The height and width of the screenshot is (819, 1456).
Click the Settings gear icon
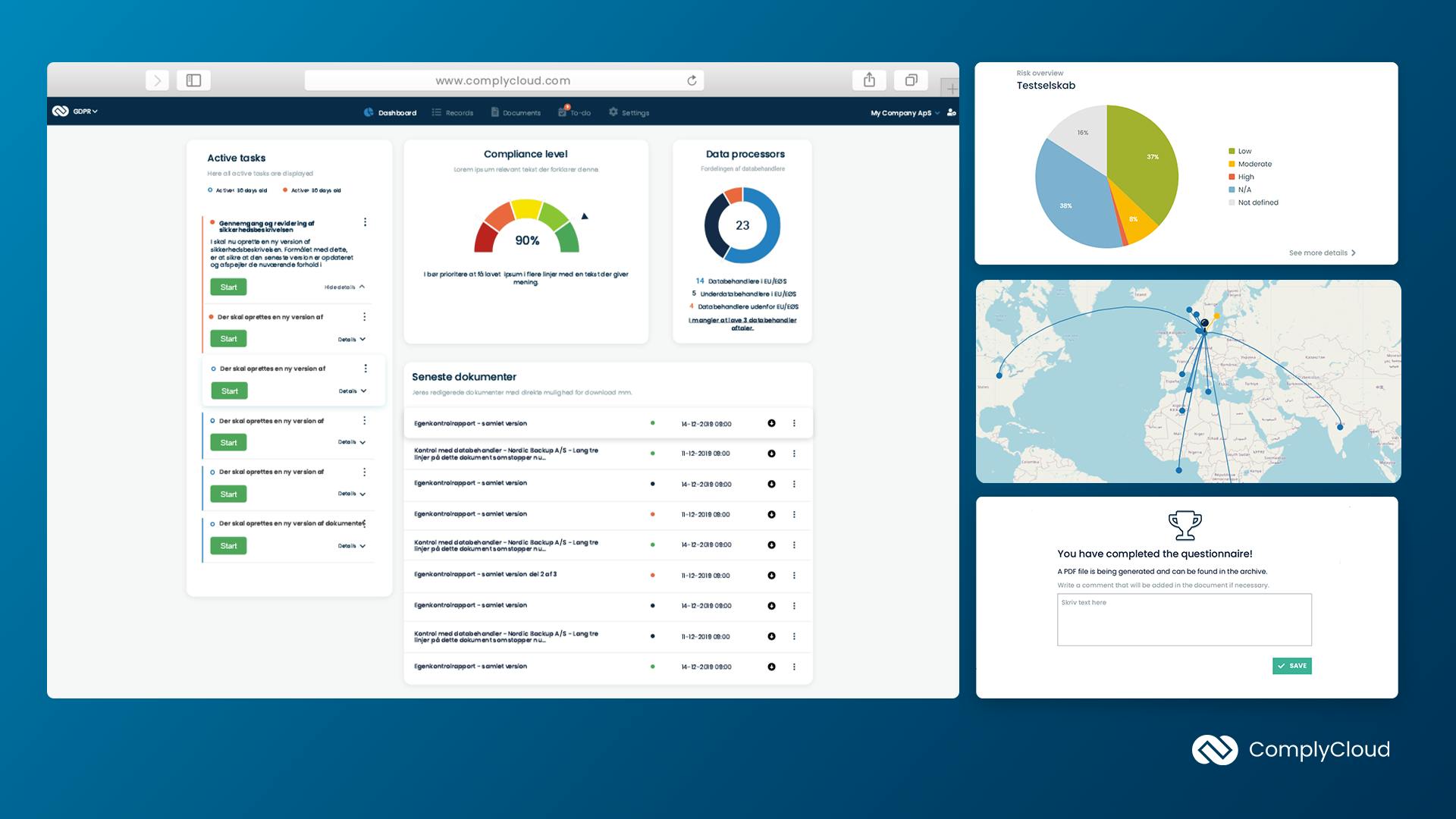click(x=613, y=111)
